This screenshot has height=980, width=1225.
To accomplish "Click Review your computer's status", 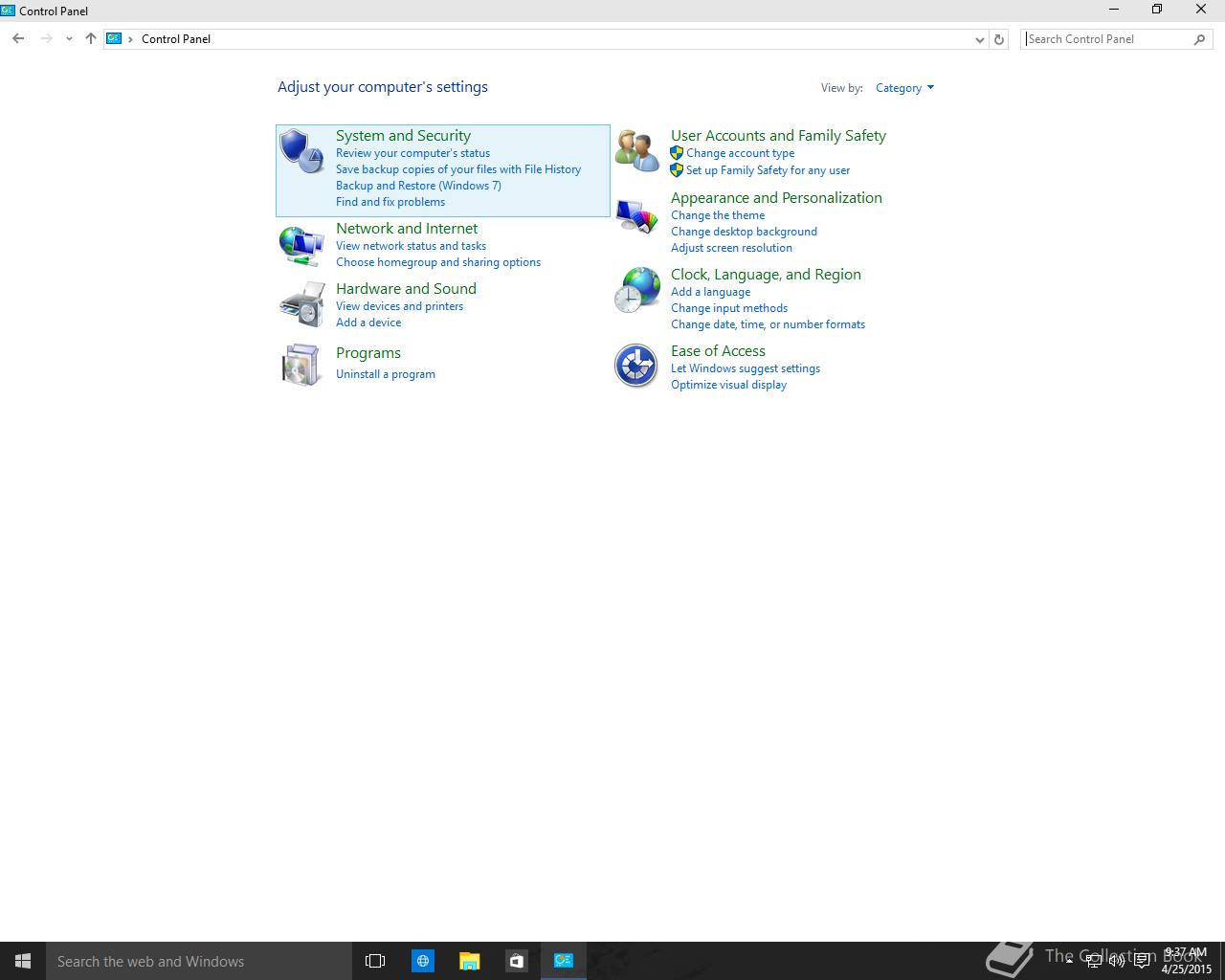I will click(412, 153).
